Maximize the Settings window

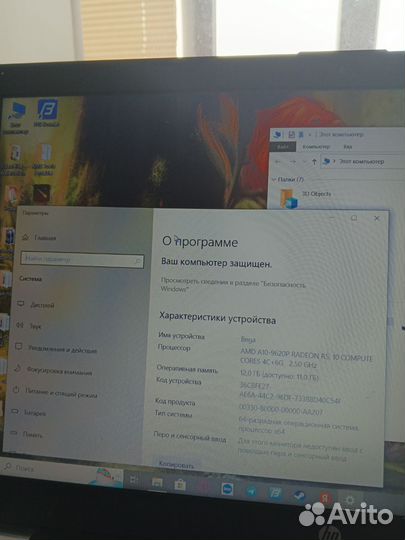click(354, 218)
